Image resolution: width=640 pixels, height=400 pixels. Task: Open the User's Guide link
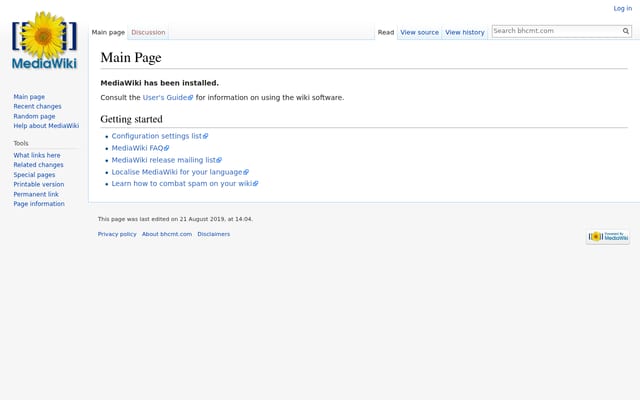pos(168,98)
